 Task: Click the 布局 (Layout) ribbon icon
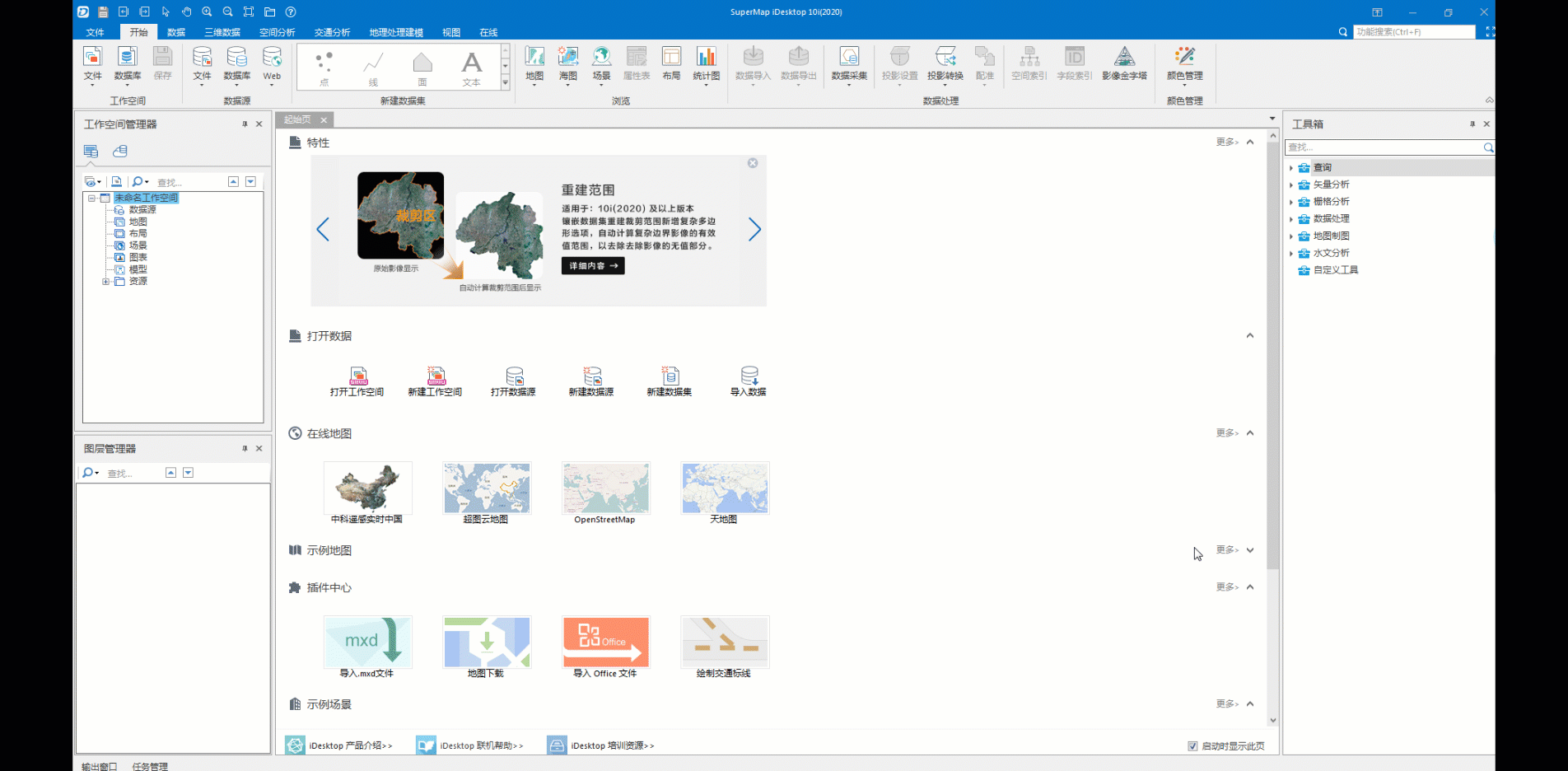pos(671,64)
